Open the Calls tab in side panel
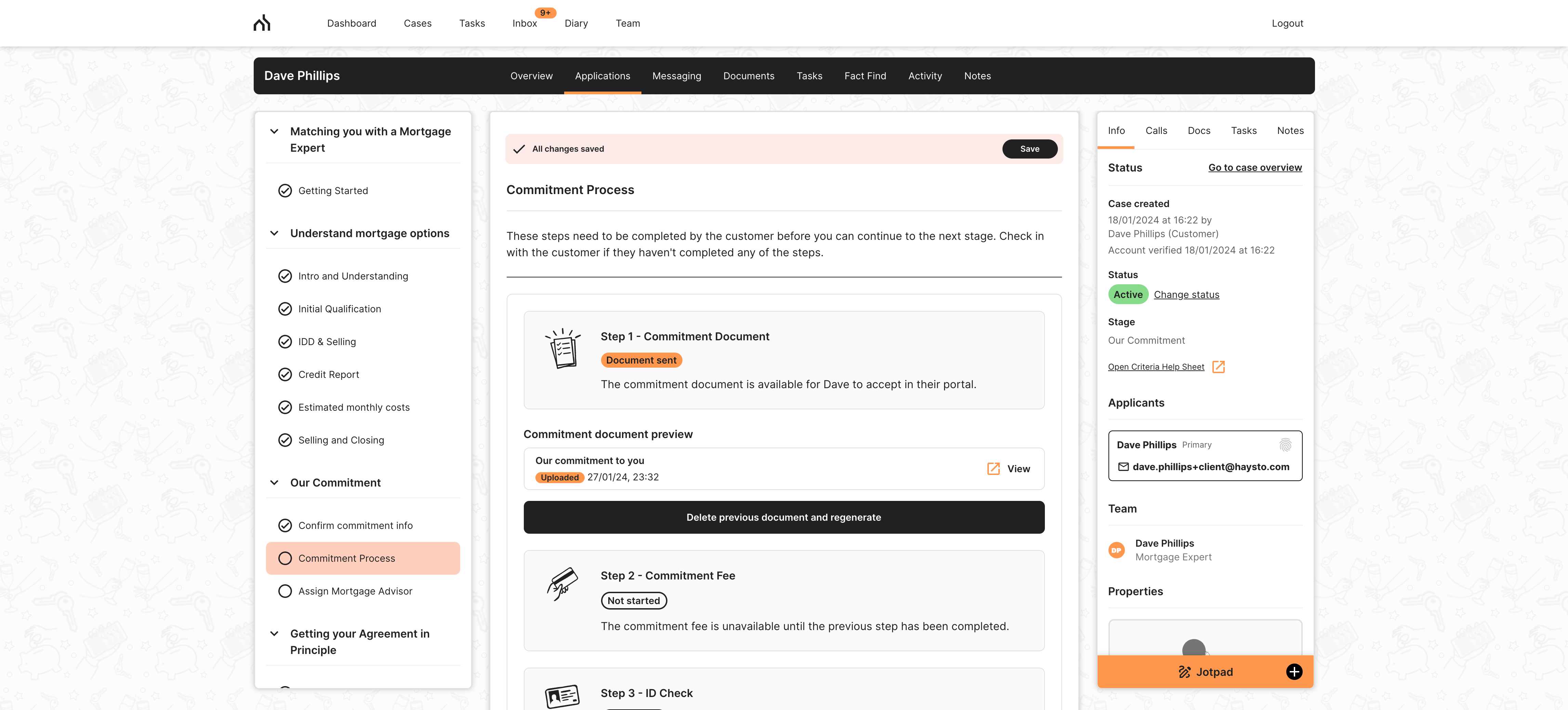The width and height of the screenshot is (1568, 710). point(1156,131)
